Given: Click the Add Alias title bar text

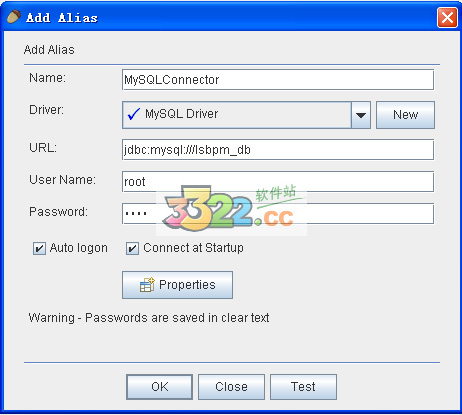Looking at the screenshot, I should click(x=62, y=18).
